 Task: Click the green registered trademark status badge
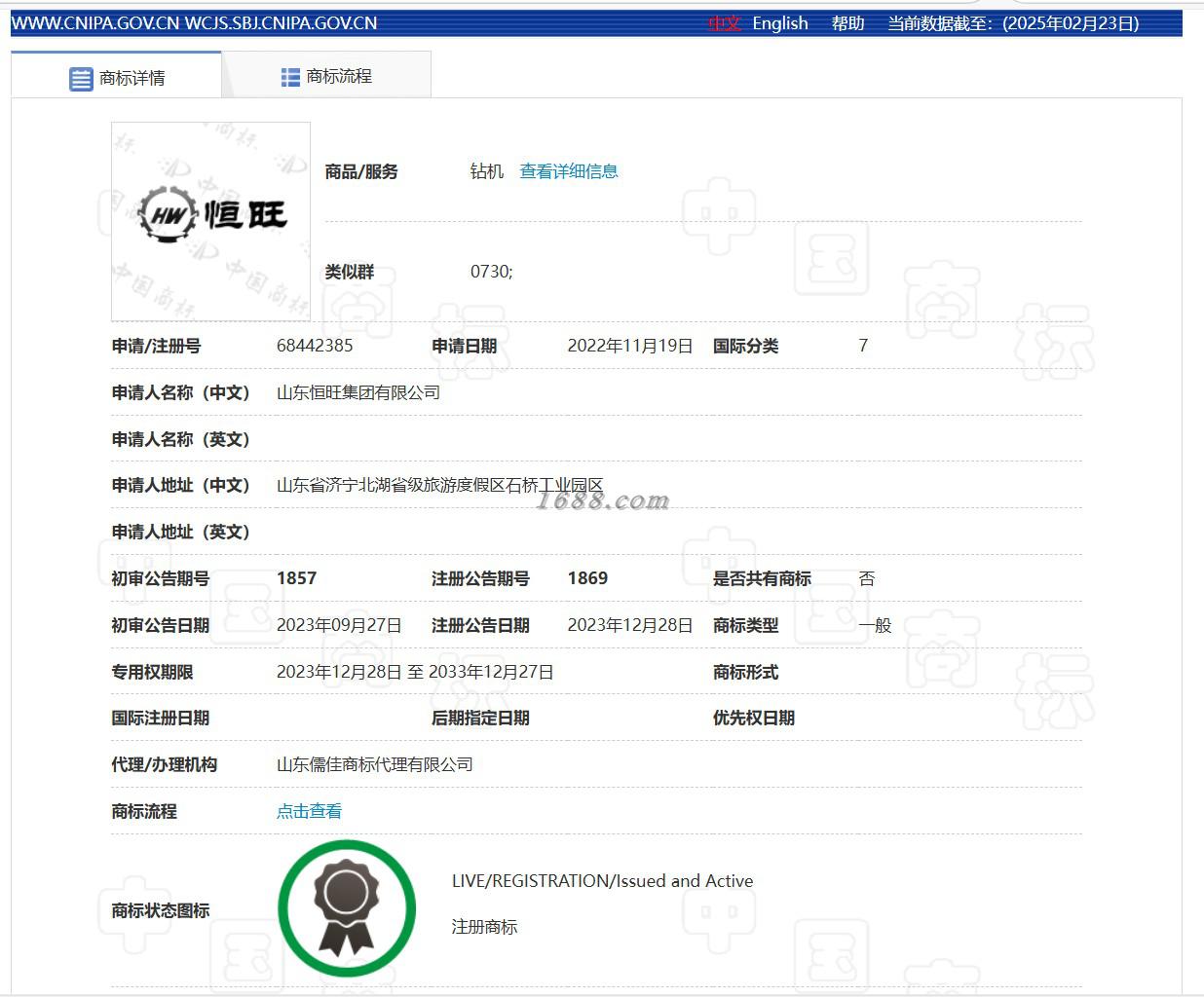[x=347, y=908]
